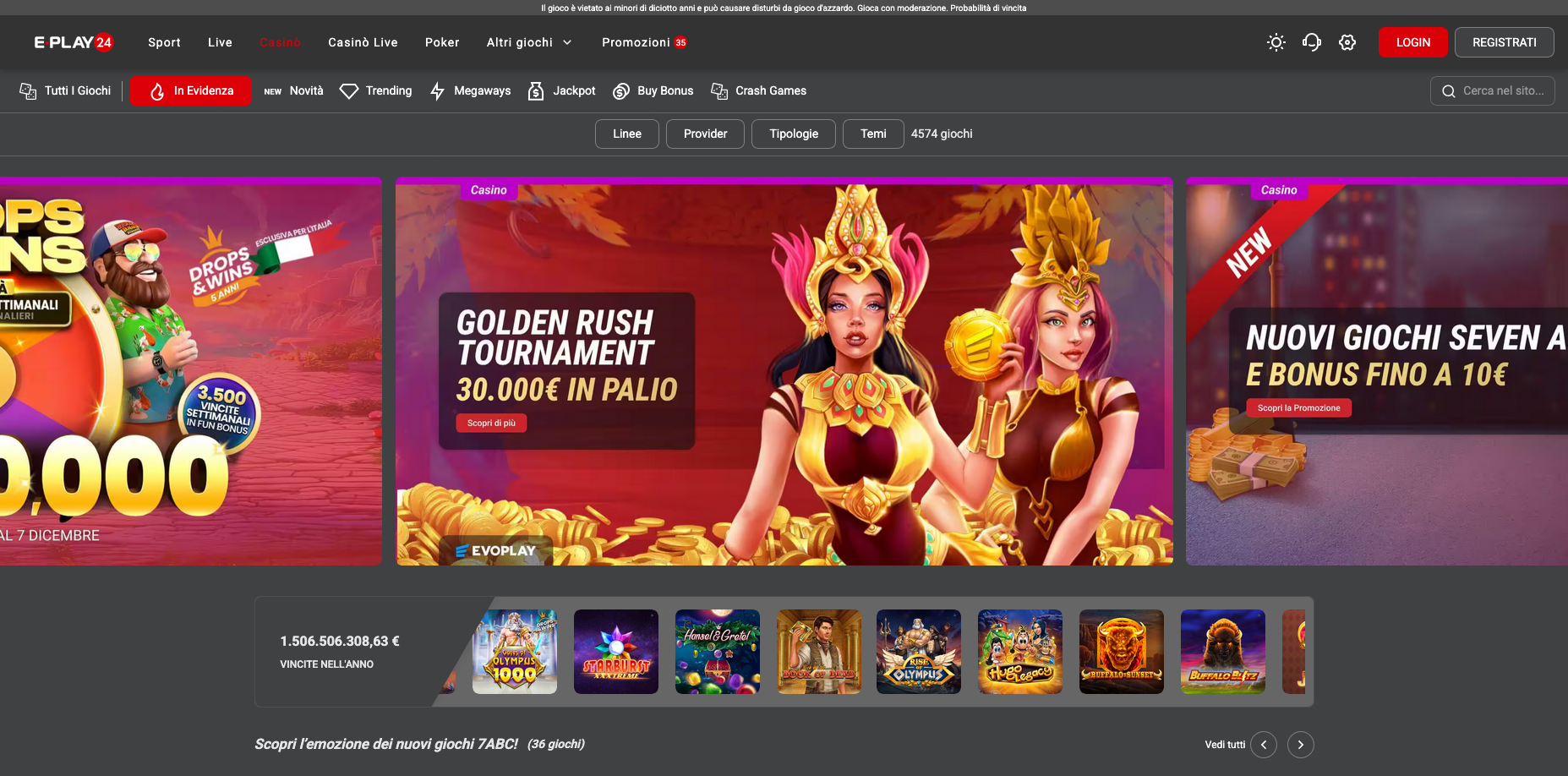Advance the 7ABC games carousel right

point(1300,745)
